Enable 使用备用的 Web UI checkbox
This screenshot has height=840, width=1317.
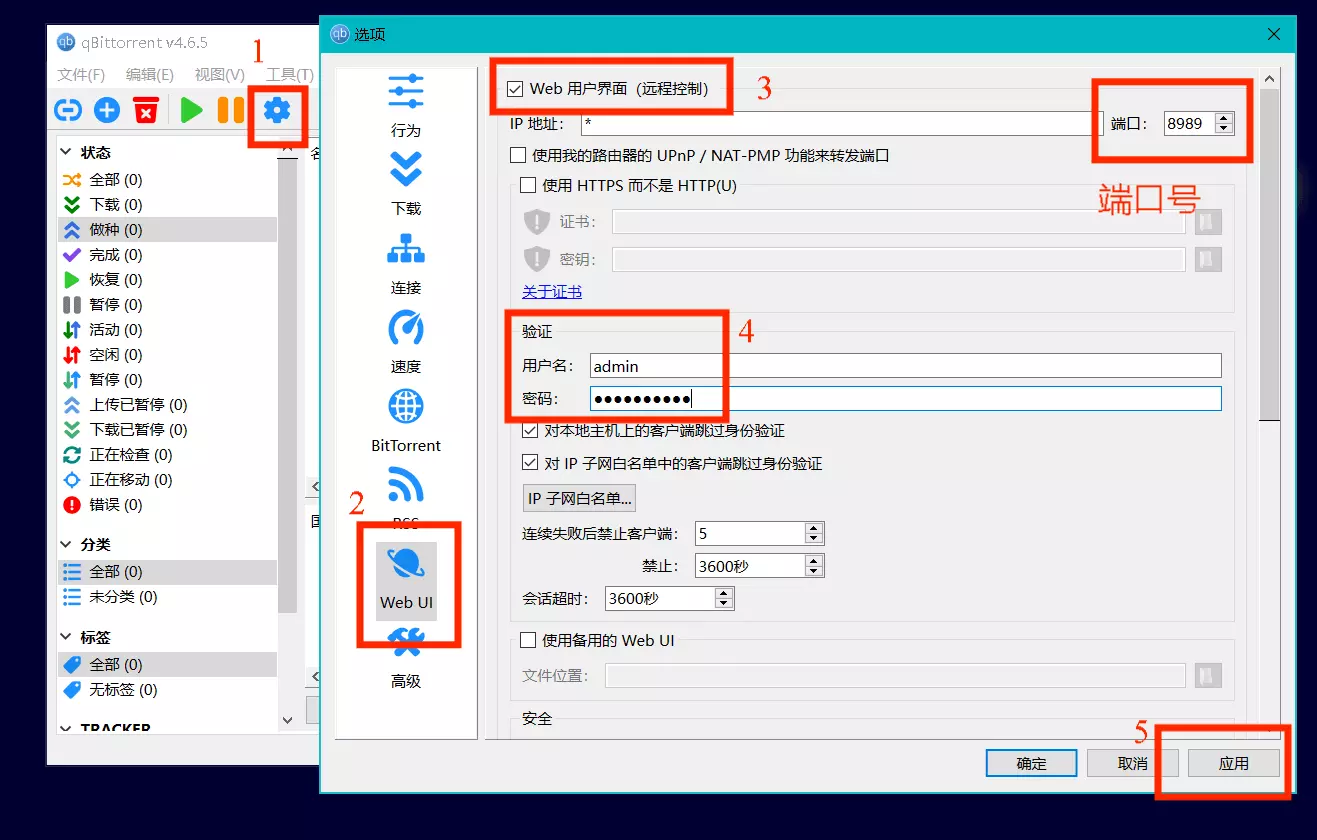pos(528,640)
